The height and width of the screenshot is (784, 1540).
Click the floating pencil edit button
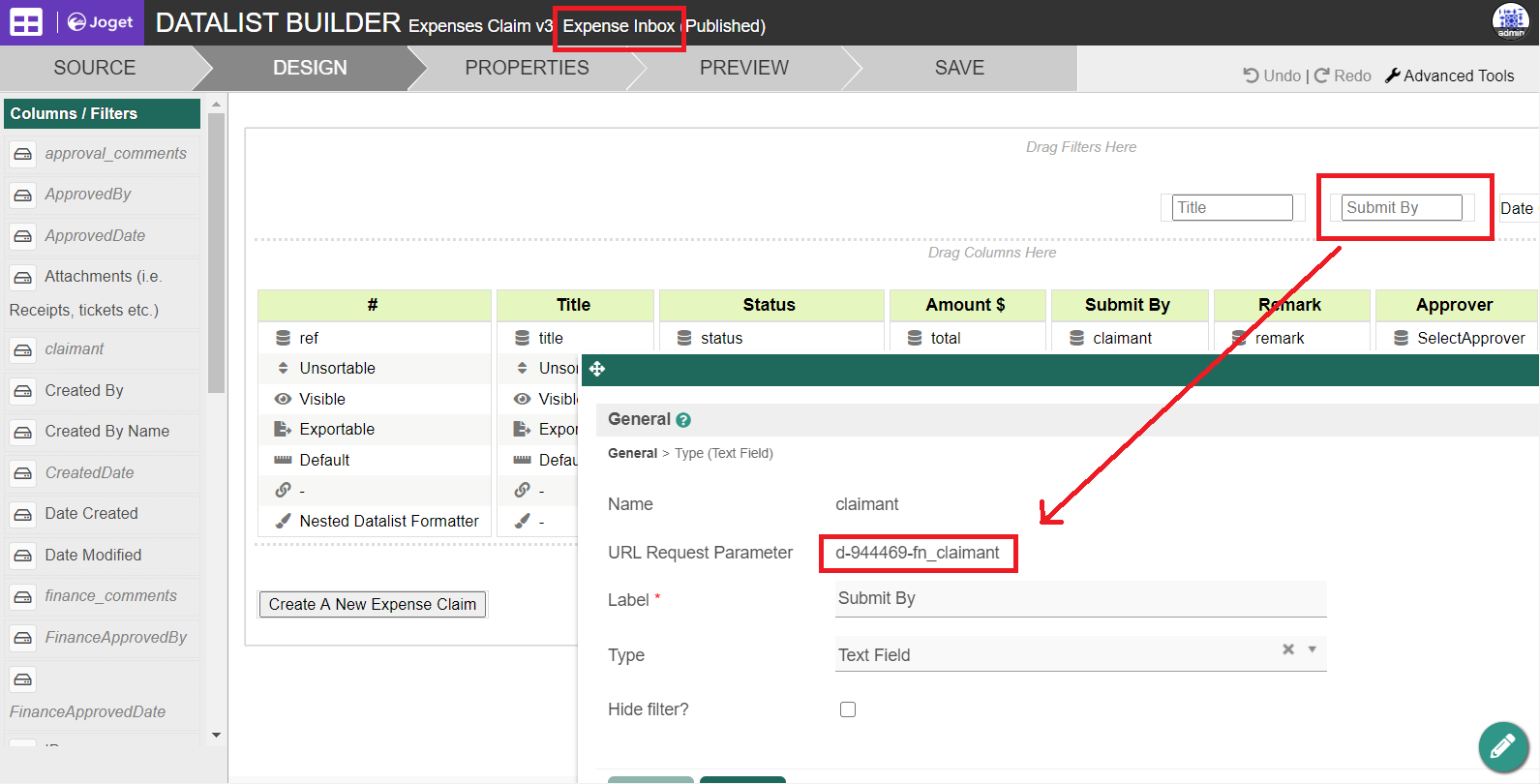point(1502,746)
